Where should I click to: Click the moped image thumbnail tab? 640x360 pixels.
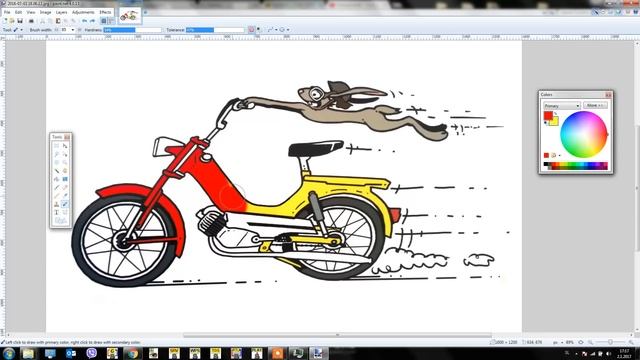point(130,16)
